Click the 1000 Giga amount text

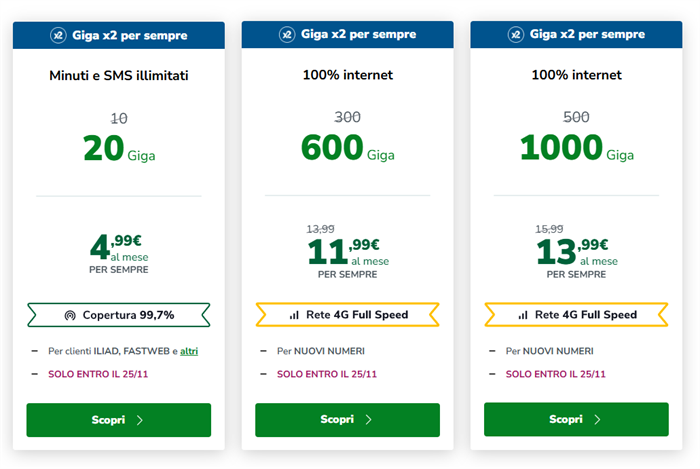[577, 148]
